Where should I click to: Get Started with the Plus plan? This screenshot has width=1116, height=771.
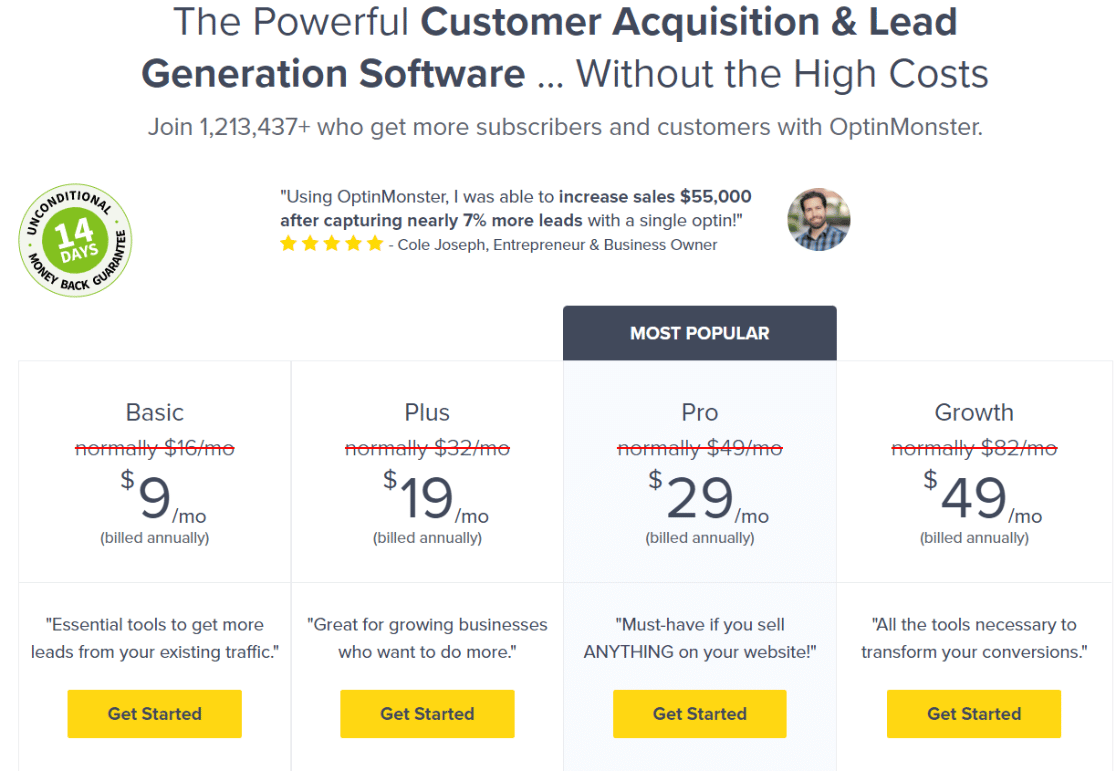point(427,713)
